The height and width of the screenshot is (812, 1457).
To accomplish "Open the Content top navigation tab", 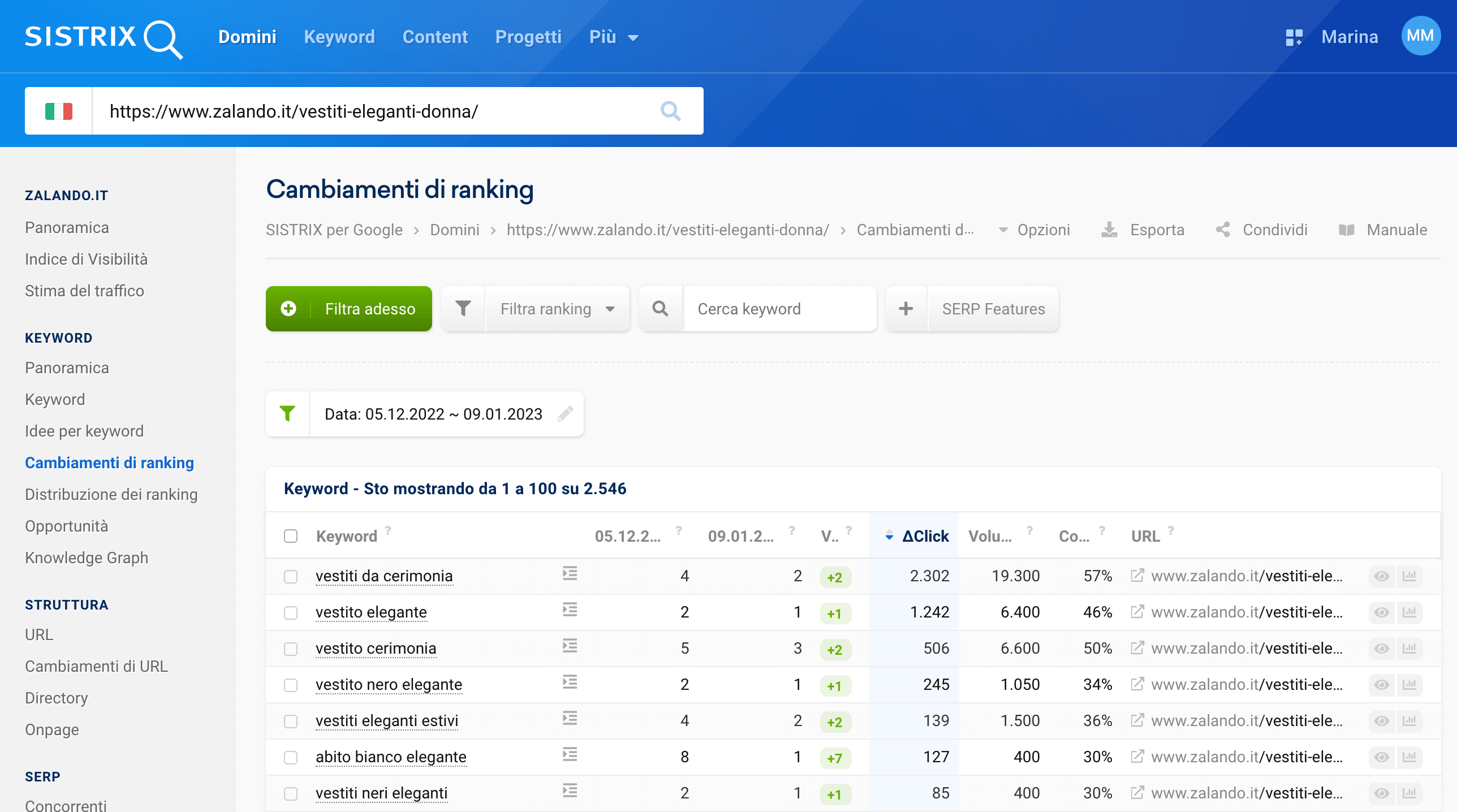I will coord(435,37).
